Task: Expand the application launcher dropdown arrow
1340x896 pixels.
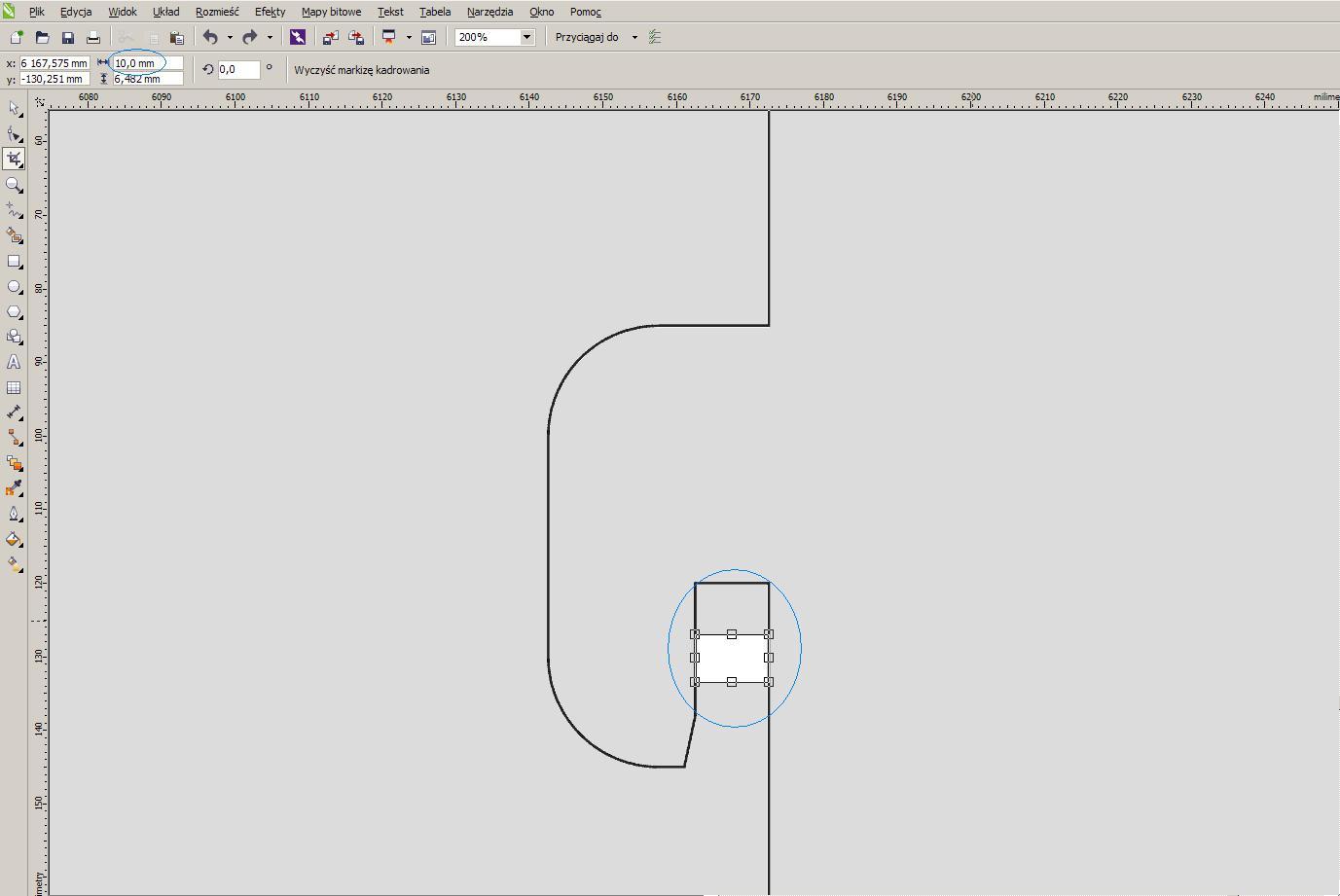Action: [409, 37]
